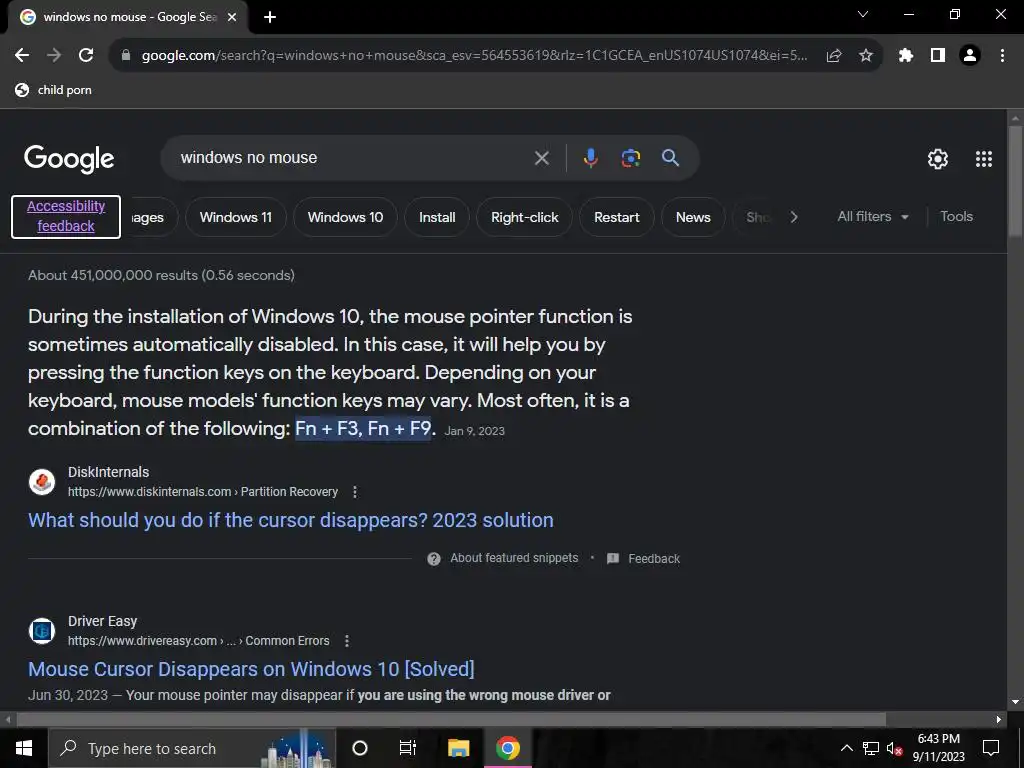Screen dimensions: 1024x768
Task: Click the horizontal scrollbar thumb
Action: (x=451, y=720)
